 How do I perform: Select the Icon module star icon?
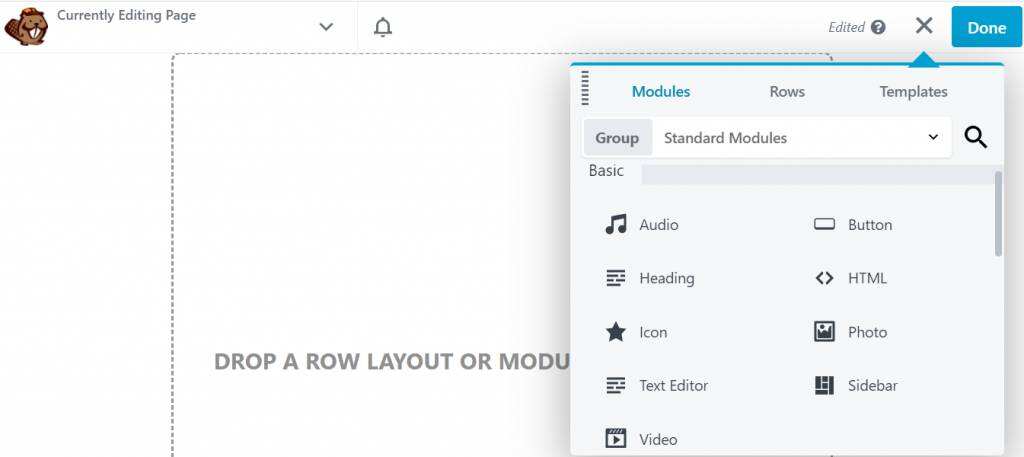coord(615,332)
